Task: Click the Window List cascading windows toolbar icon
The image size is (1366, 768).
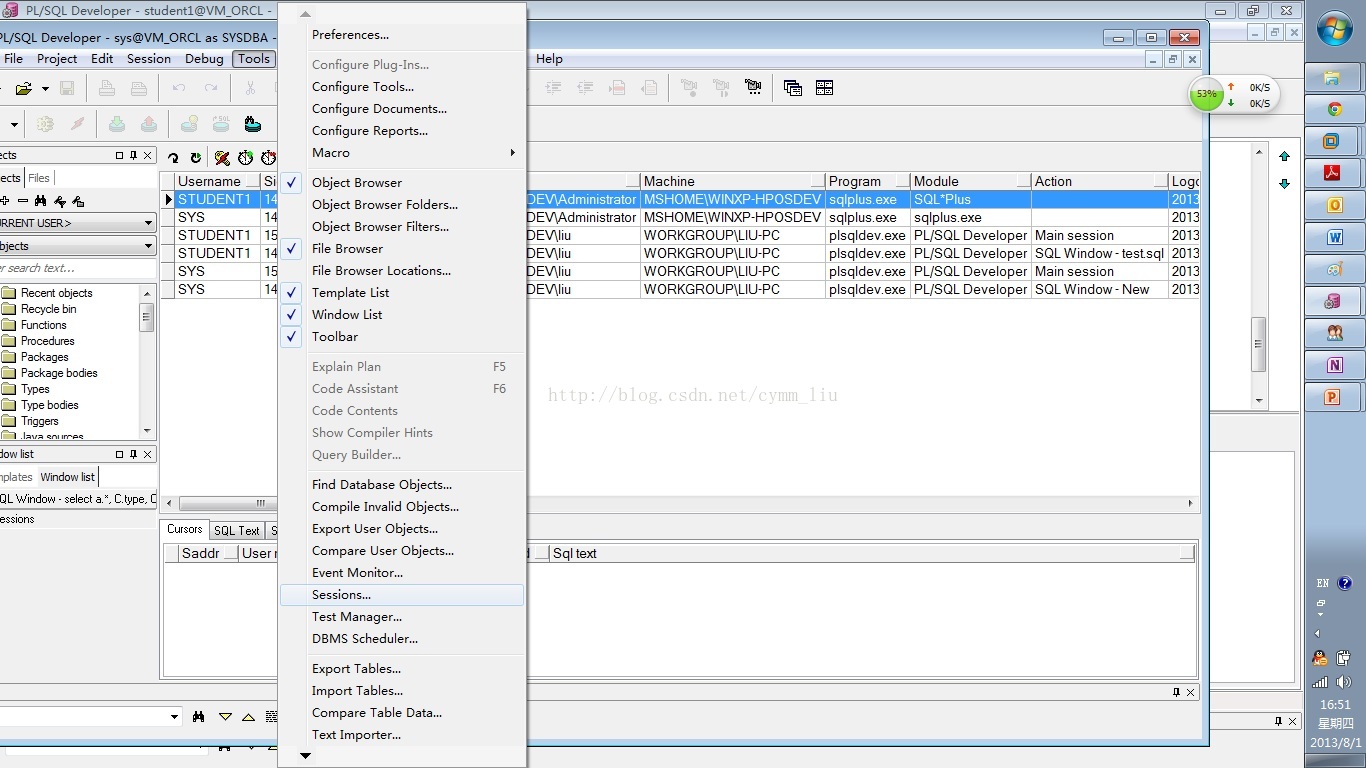Action: (x=793, y=88)
